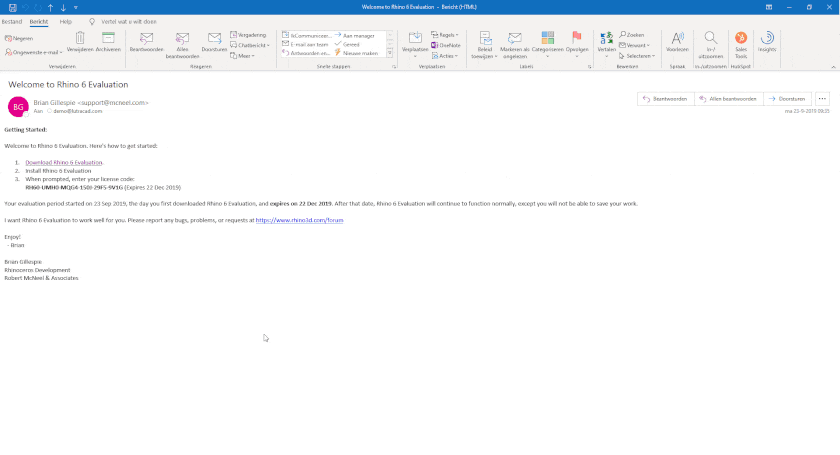Select the Gereed quick step
This screenshot has height=455, width=840.
[x=347, y=44]
